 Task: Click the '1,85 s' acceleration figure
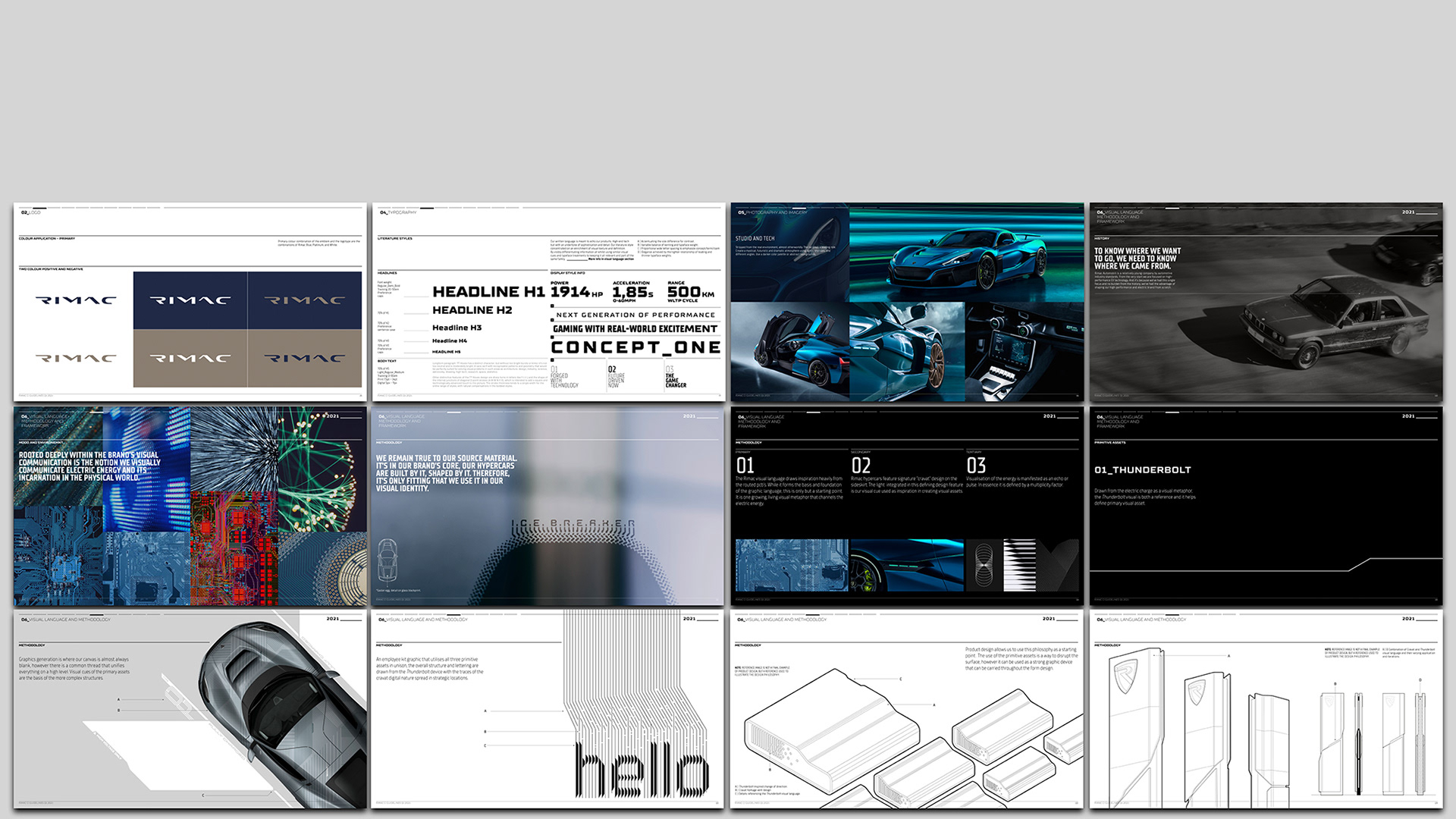pyautogui.click(x=632, y=292)
